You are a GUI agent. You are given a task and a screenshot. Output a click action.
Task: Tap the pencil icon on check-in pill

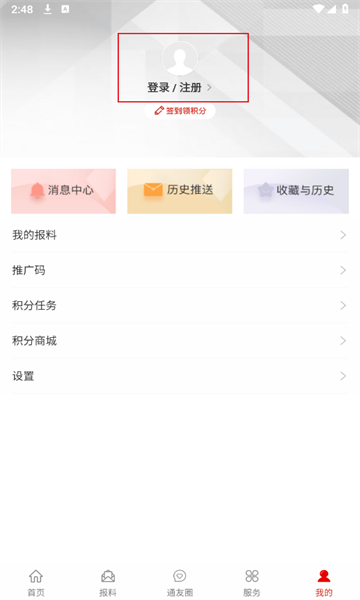(x=159, y=111)
